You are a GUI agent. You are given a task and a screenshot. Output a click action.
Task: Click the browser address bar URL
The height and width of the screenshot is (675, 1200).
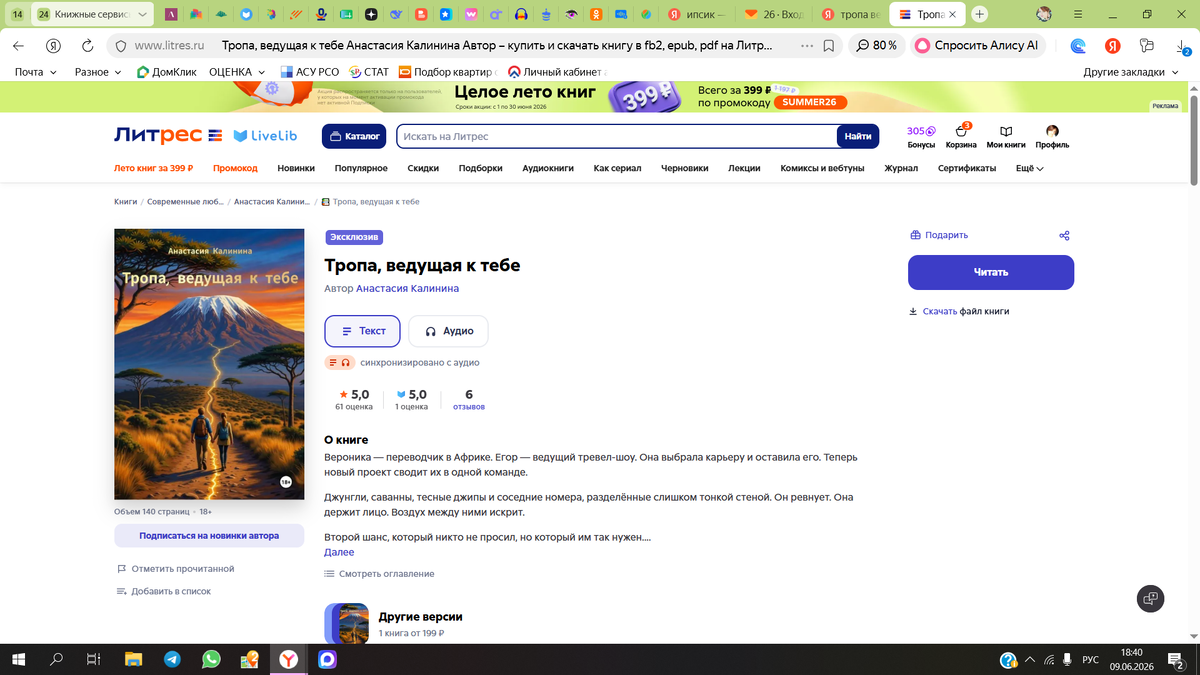169,46
